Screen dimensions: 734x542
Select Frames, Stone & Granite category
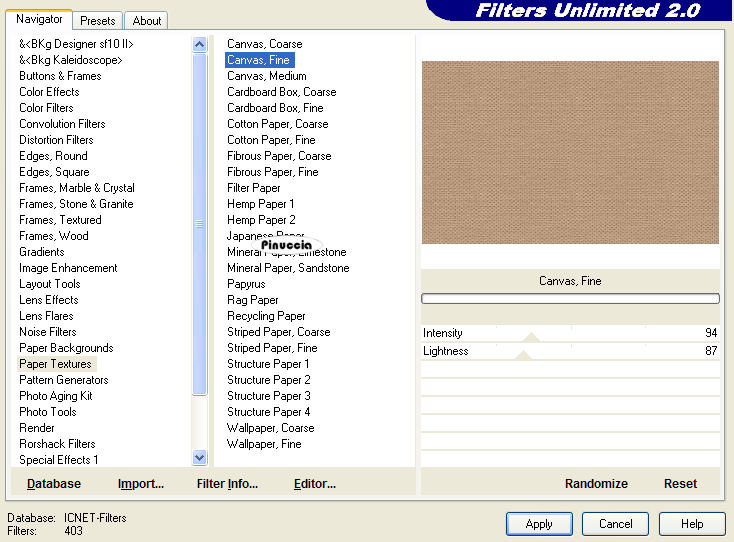pos(76,204)
